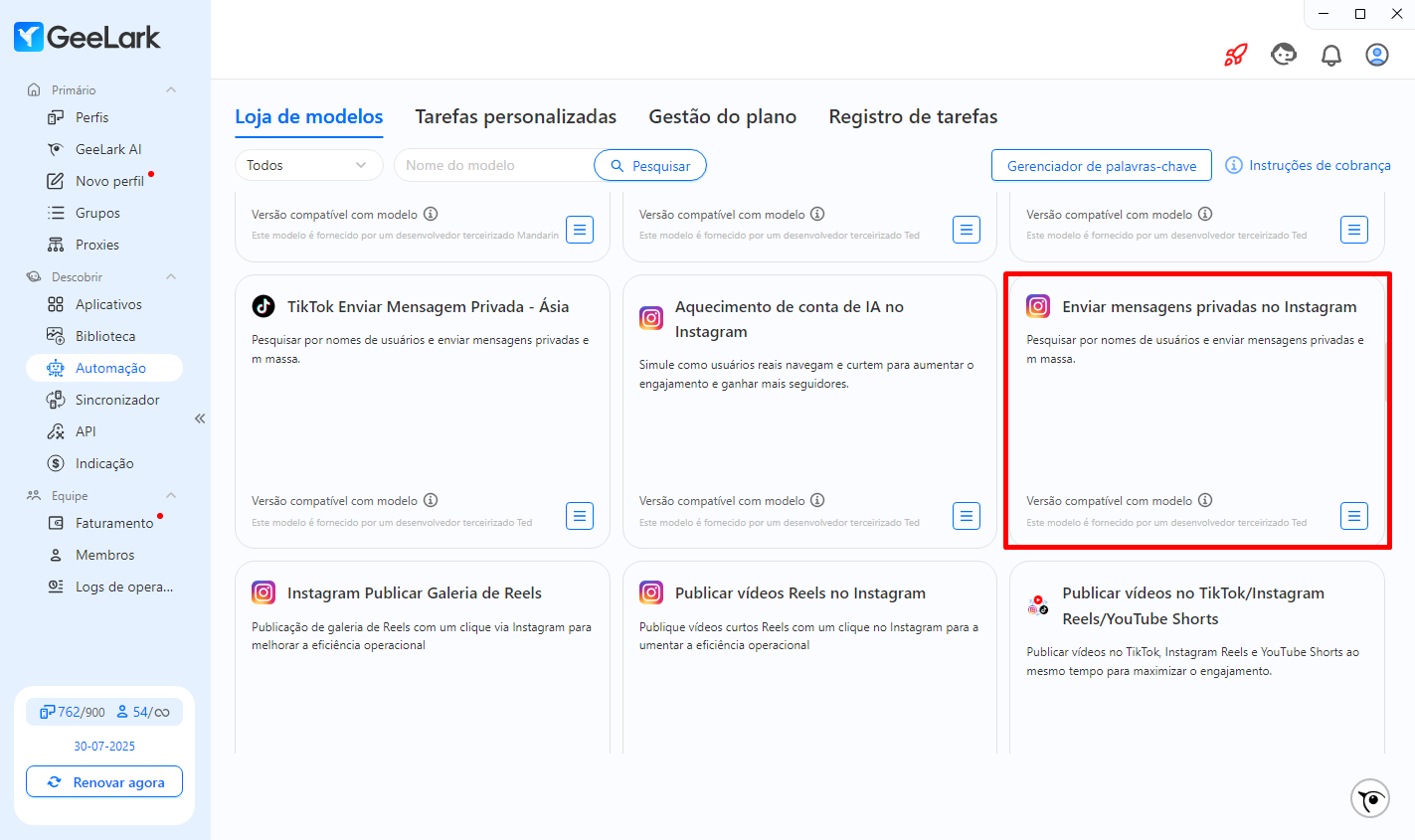Open details icon on Aquecimento de conta card
Image resolution: width=1415 pixels, height=840 pixels.
tap(967, 516)
